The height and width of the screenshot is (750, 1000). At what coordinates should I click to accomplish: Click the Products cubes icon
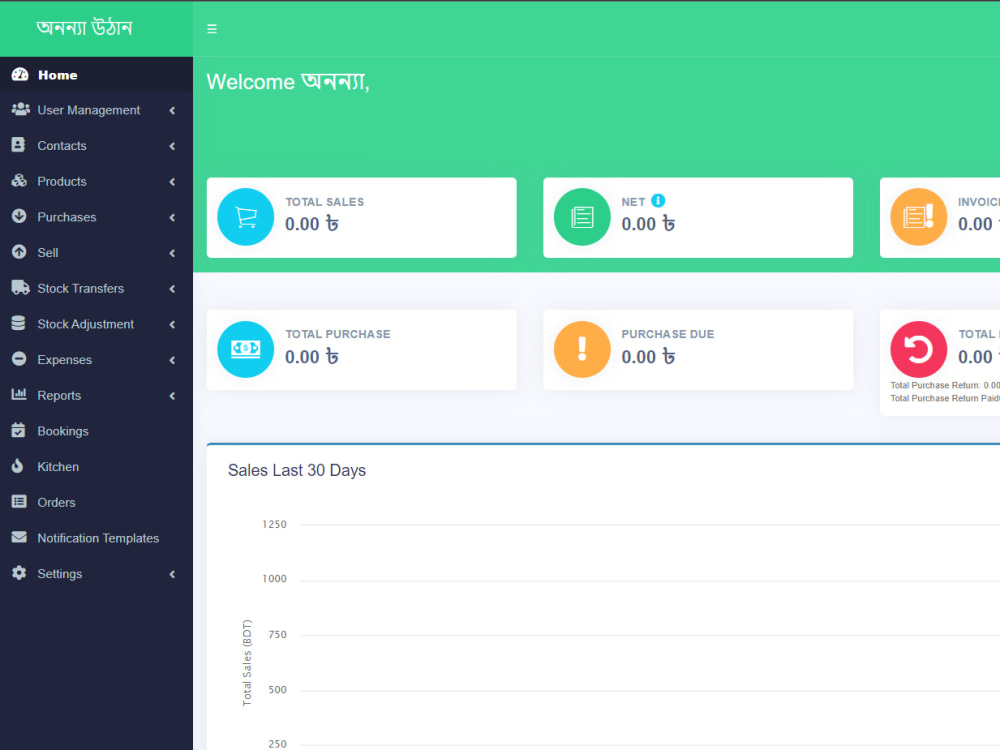pos(19,180)
